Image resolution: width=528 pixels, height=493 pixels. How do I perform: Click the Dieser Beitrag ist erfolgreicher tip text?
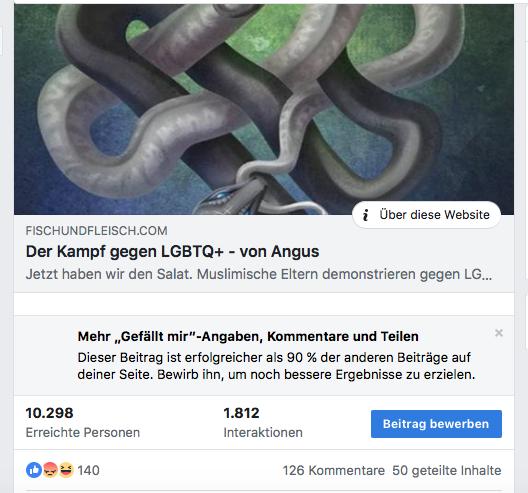[276, 366]
